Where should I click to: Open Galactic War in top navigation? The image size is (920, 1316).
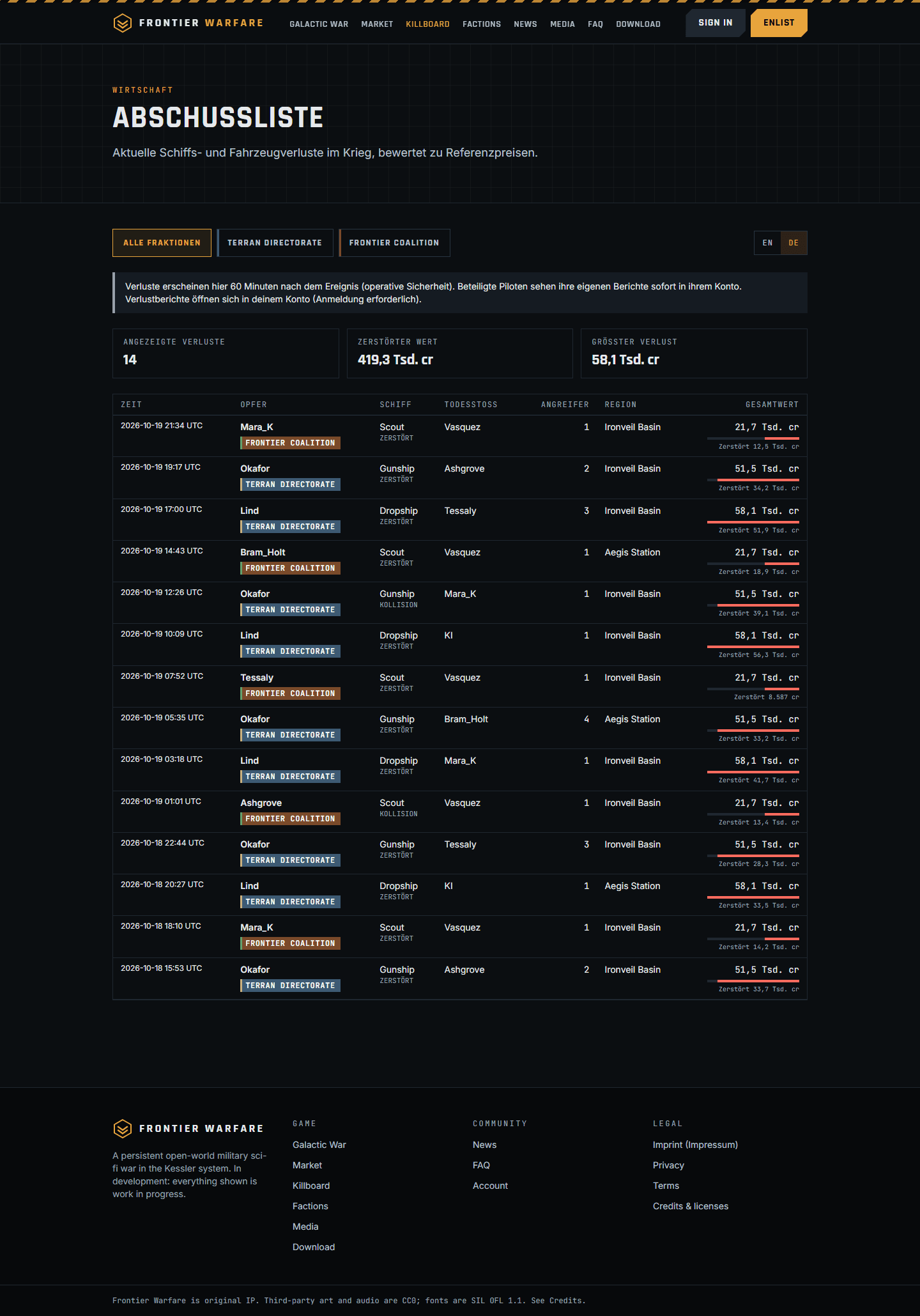tap(319, 24)
